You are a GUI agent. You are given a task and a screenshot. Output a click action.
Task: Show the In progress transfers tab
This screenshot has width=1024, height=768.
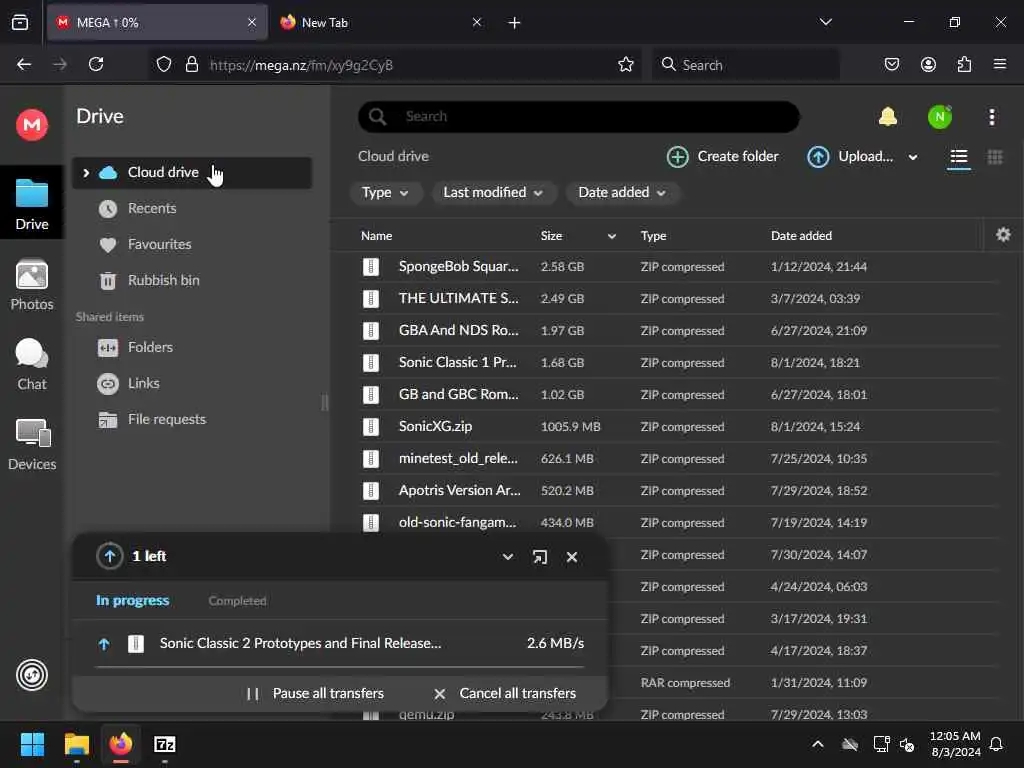tap(133, 600)
